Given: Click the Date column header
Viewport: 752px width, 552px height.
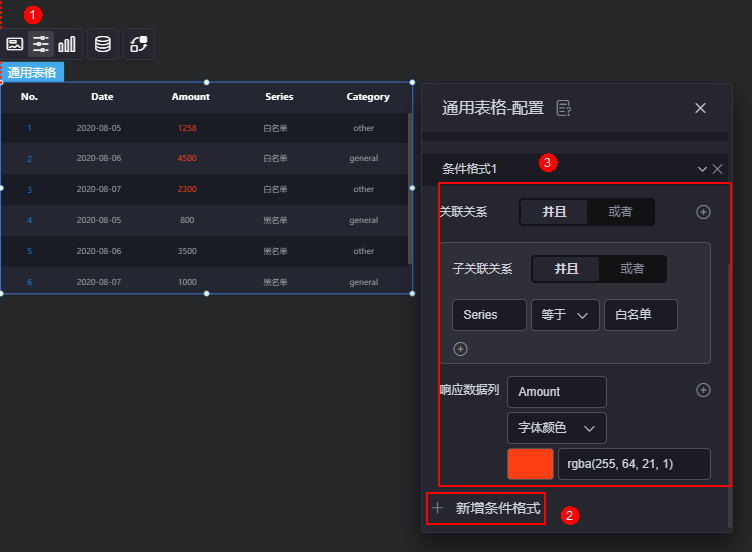Looking at the screenshot, I should 102,97.
